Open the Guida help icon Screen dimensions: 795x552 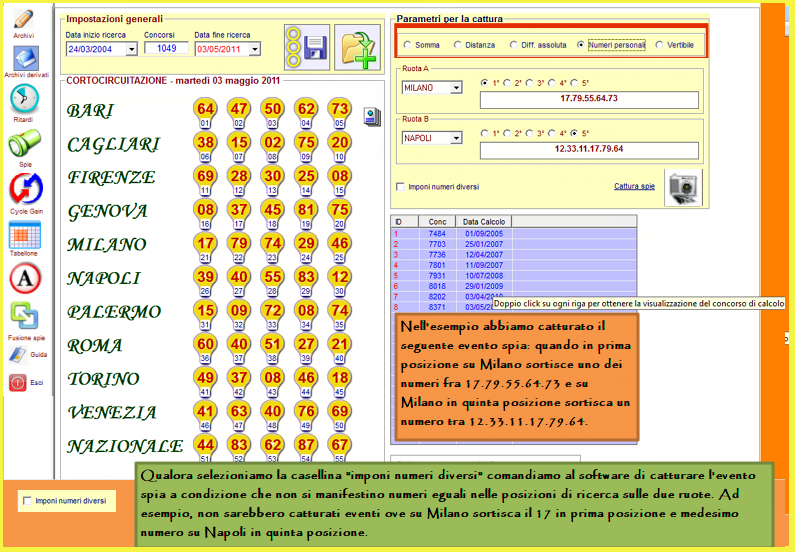(18, 355)
